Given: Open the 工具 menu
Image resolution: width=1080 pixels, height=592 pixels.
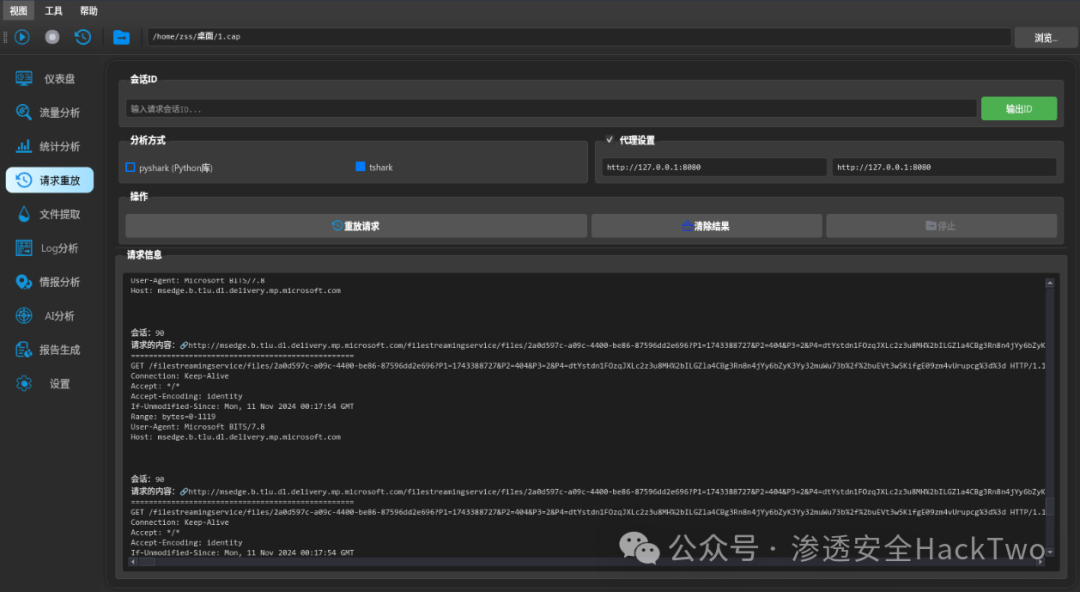Looking at the screenshot, I should coord(54,10).
